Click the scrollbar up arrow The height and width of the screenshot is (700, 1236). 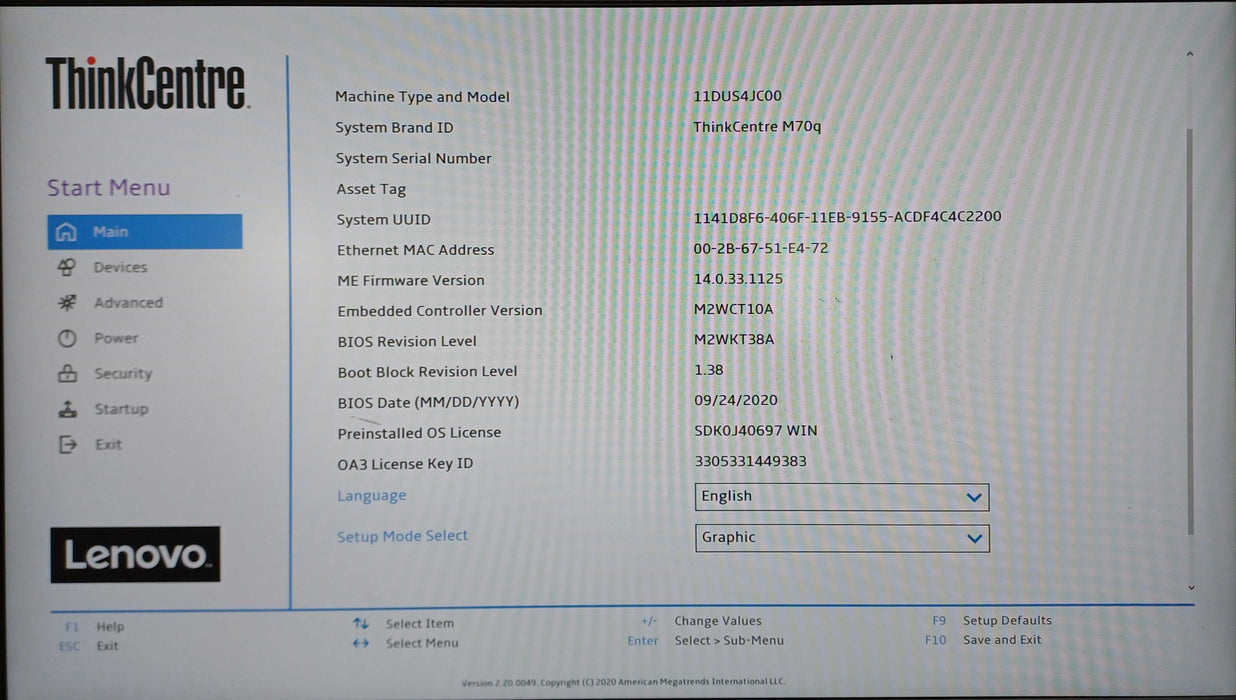(x=1190, y=54)
